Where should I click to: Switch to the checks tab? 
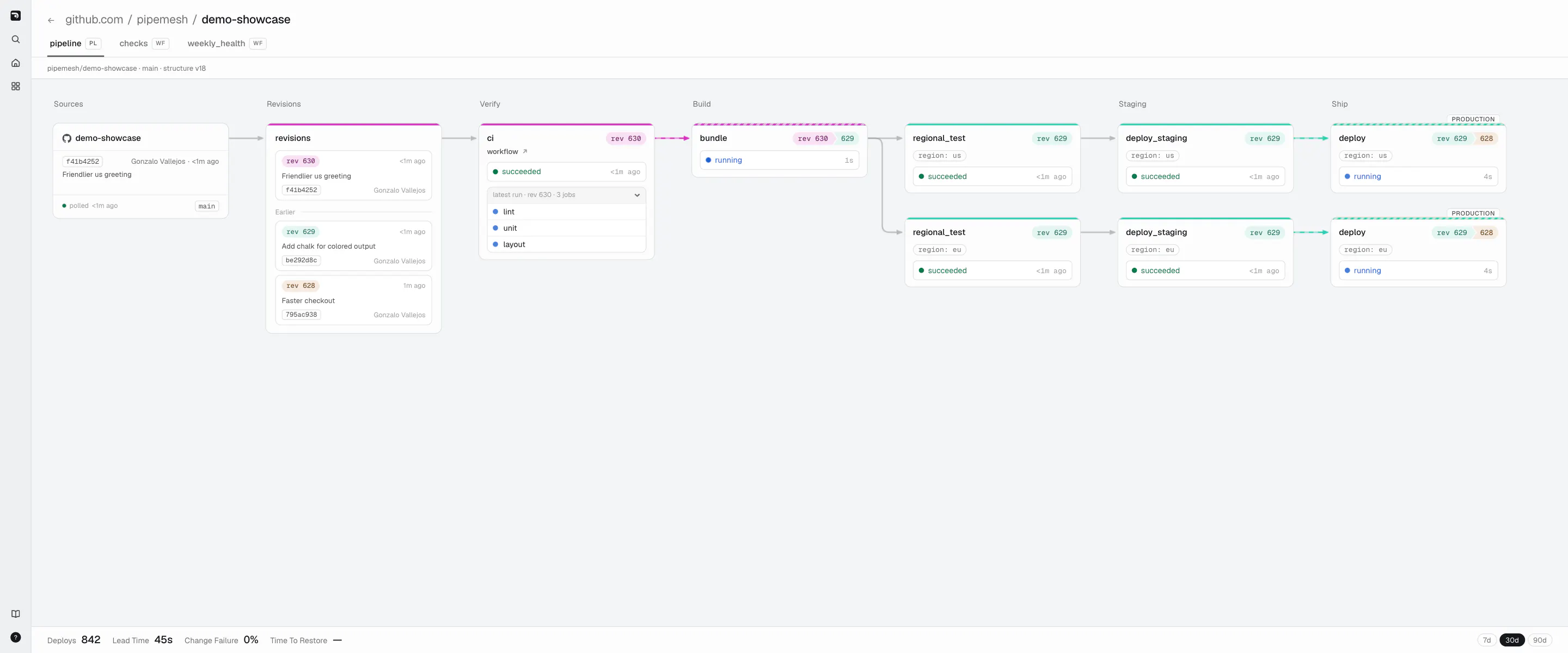tap(144, 43)
